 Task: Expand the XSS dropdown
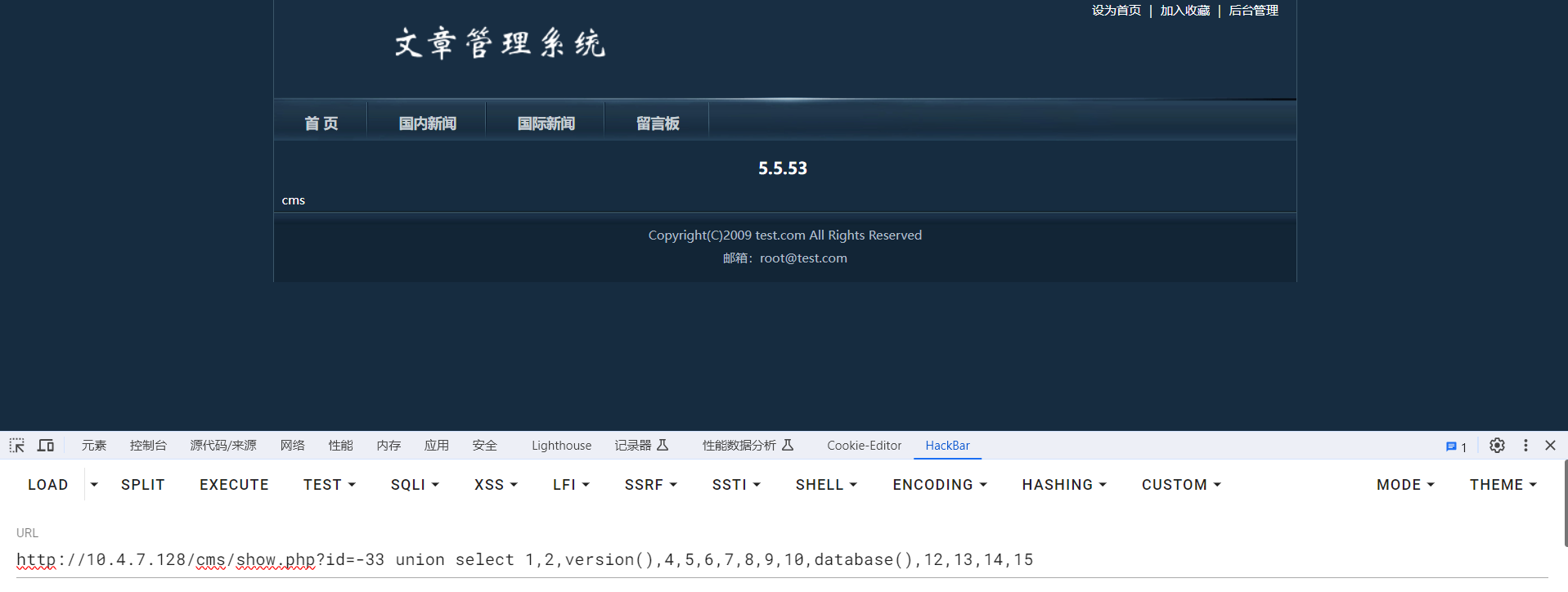coord(496,485)
